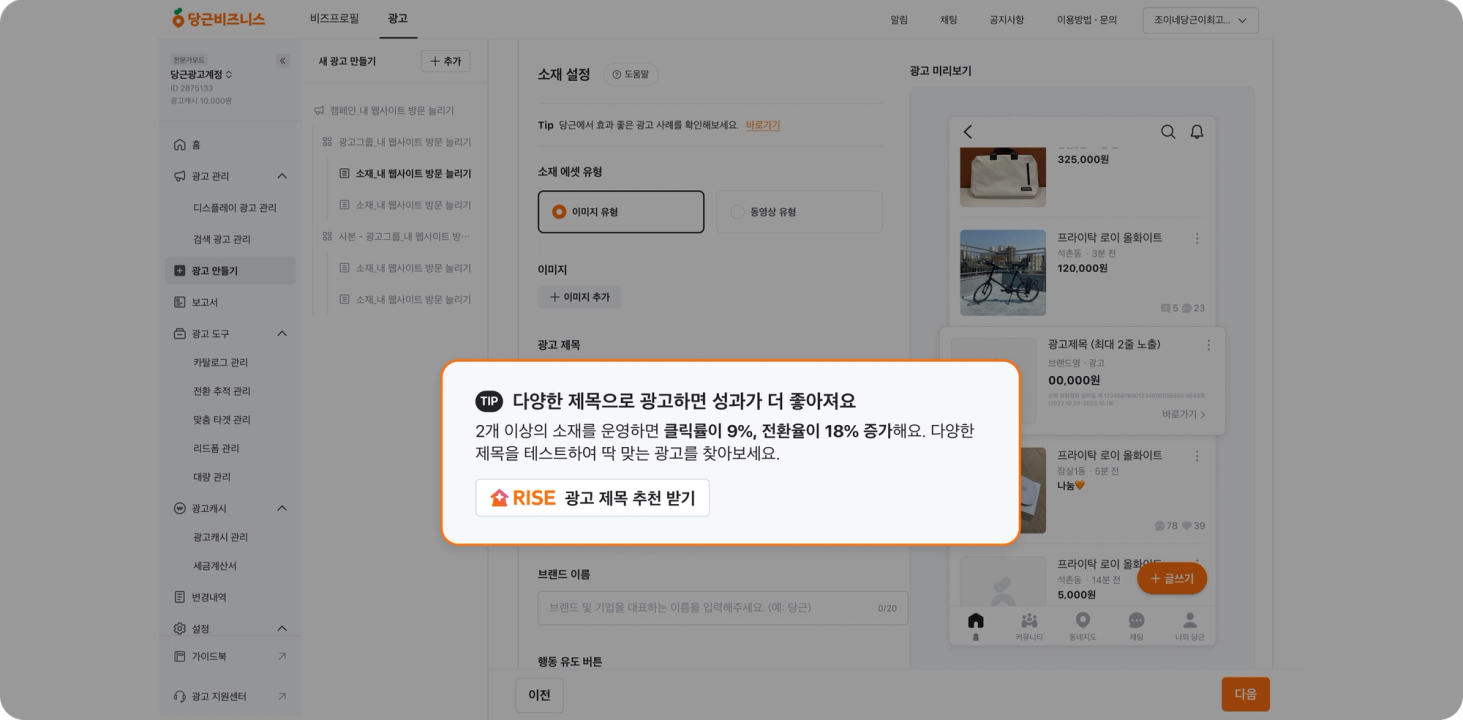1463x720 pixels.
Task: Select 사본 - 광고그룹 tree item
Action: click(396, 236)
